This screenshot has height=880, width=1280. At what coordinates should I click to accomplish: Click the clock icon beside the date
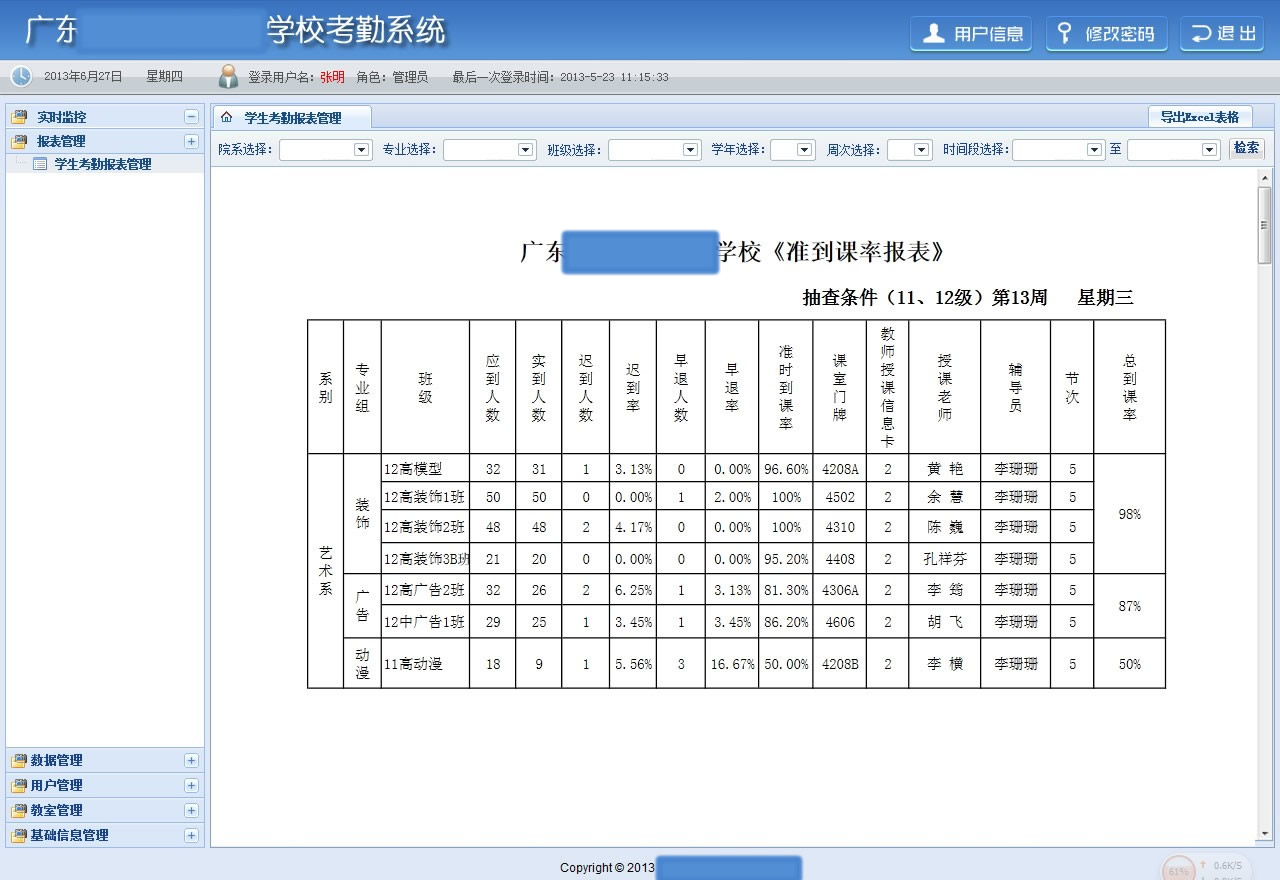[x=21, y=76]
